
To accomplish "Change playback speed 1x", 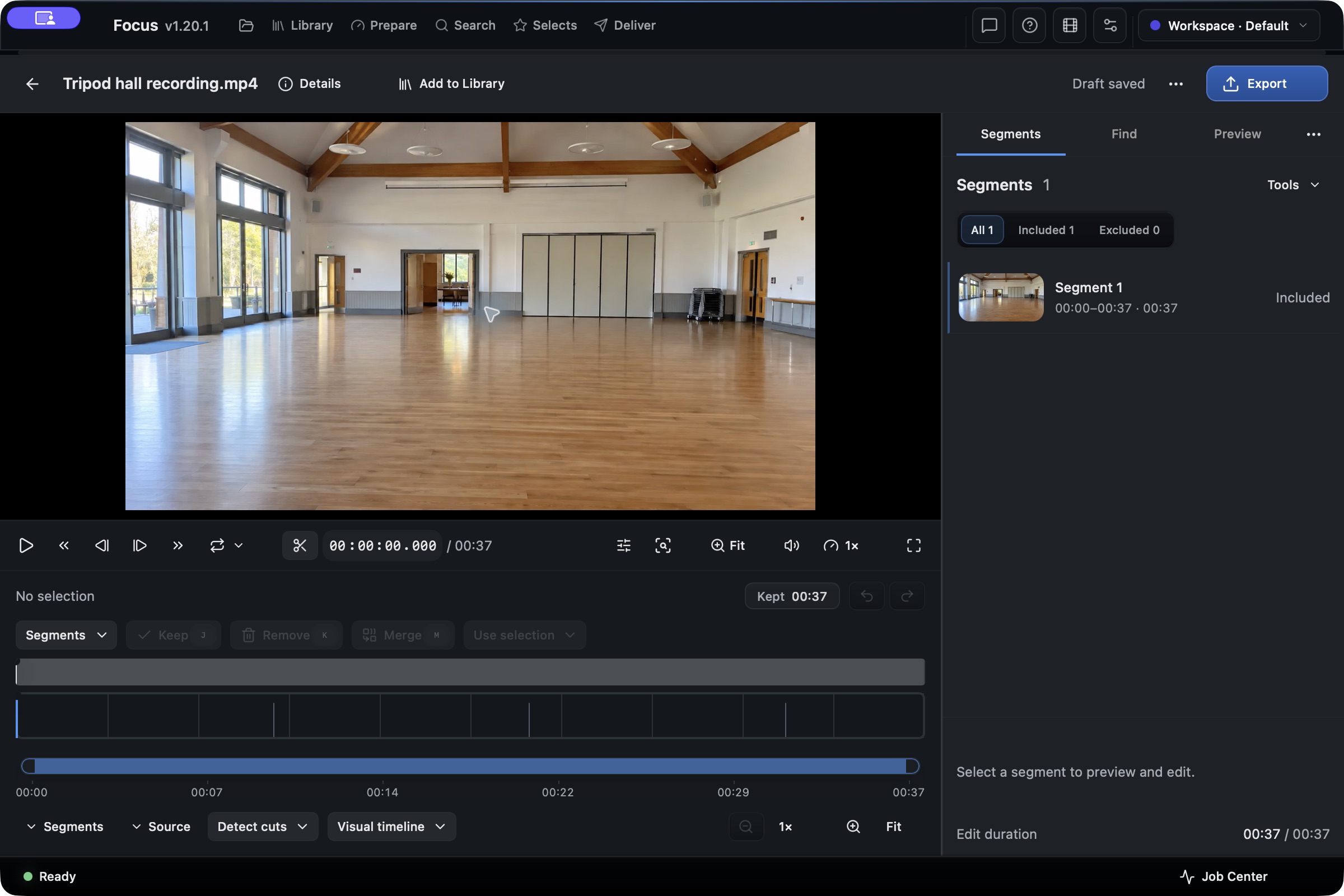I will (x=841, y=545).
